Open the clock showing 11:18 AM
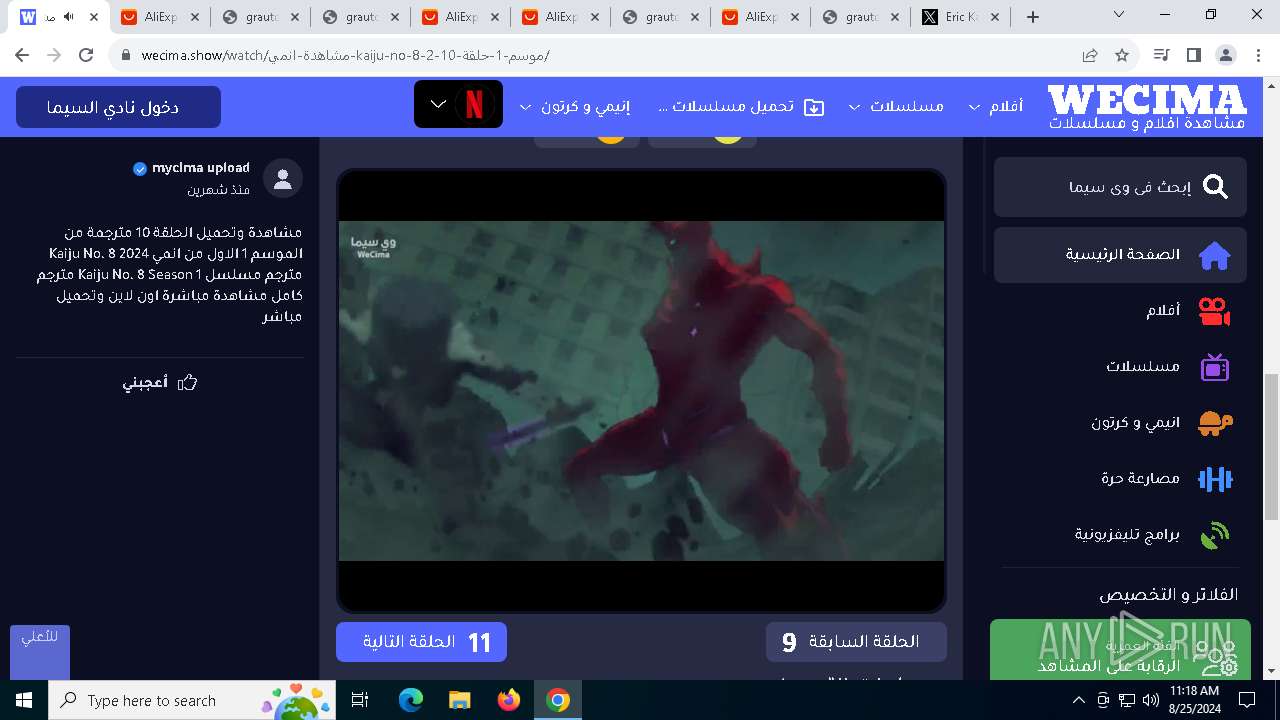The height and width of the screenshot is (720, 1280). pos(1194,700)
